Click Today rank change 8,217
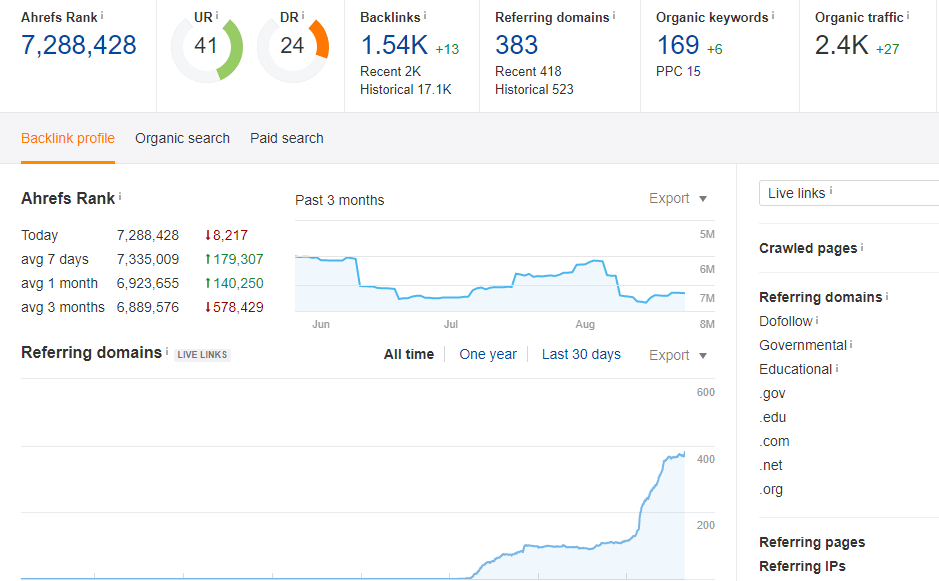The image size is (939, 581). coord(226,235)
